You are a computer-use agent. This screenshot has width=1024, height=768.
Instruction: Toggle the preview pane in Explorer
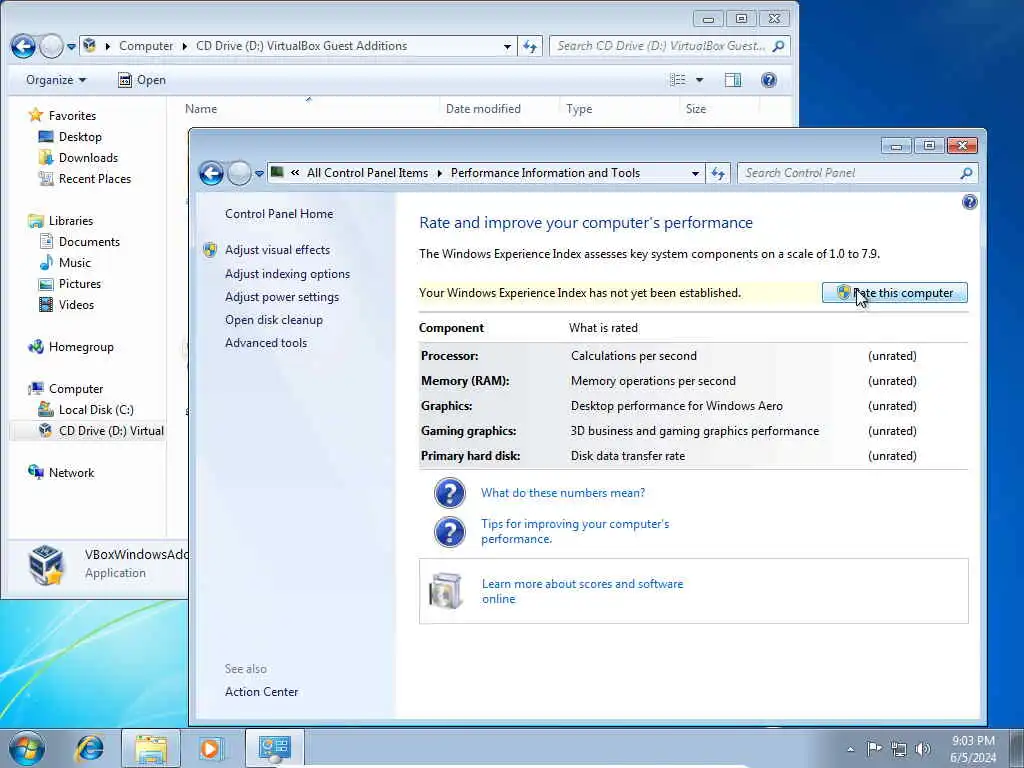tap(733, 80)
